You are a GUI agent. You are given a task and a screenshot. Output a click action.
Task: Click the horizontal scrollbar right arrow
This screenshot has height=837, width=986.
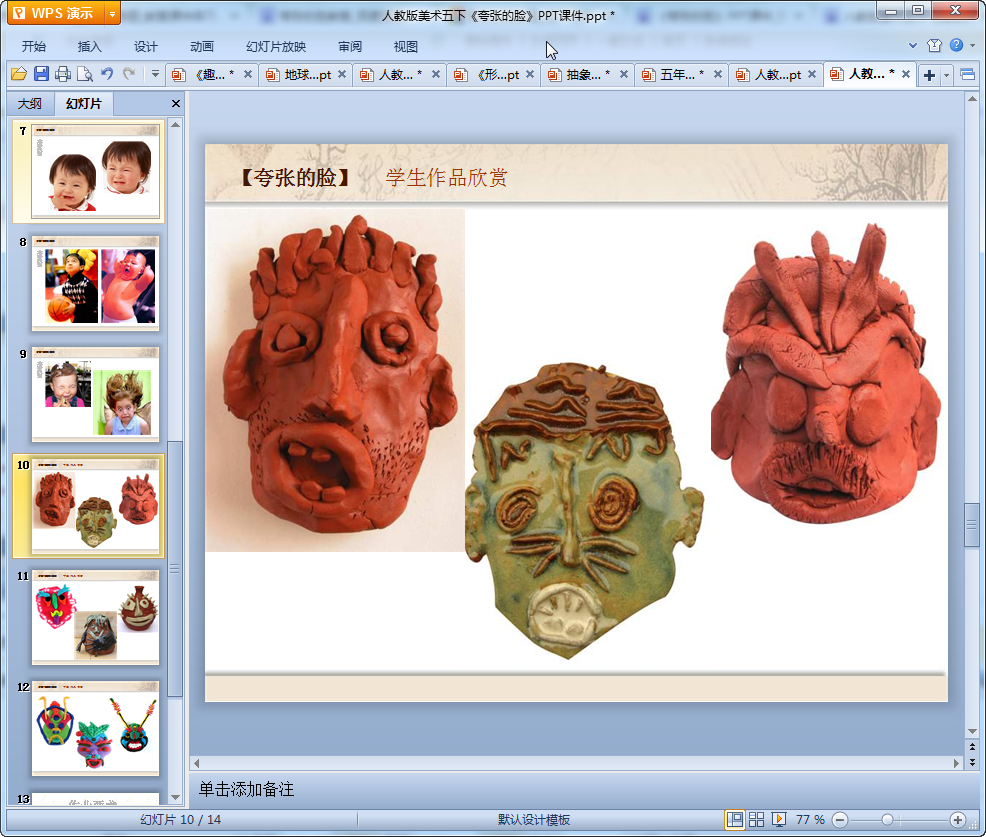pyautogui.click(x=956, y=763)
